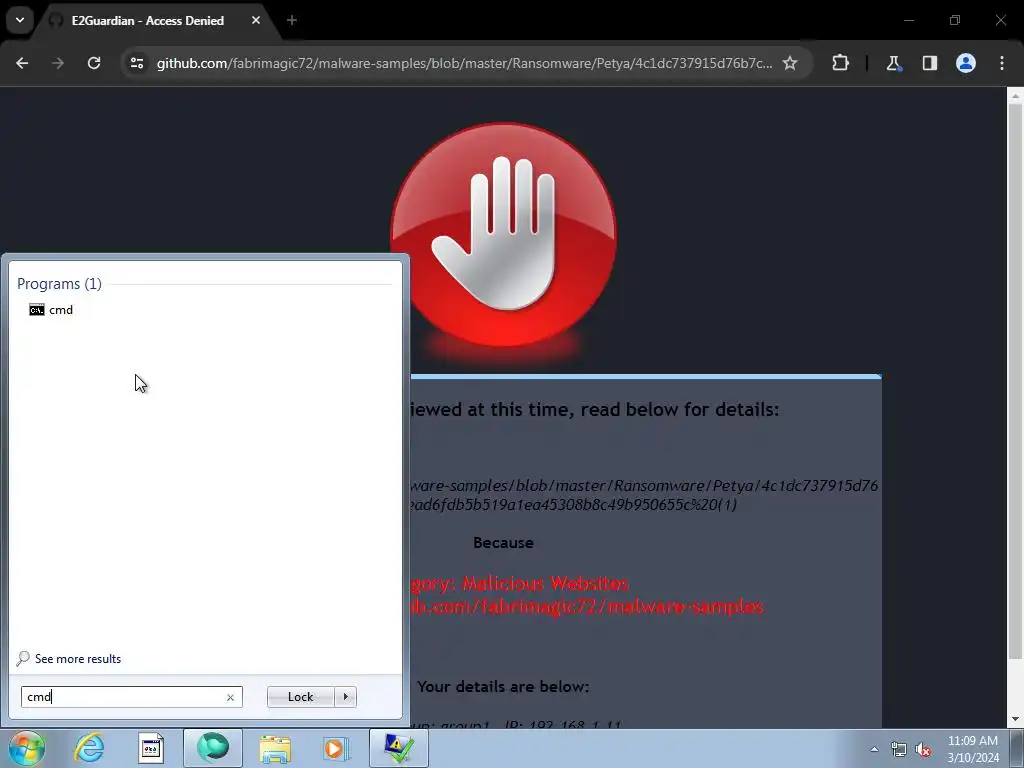Open site information icon in address bar

137,63
